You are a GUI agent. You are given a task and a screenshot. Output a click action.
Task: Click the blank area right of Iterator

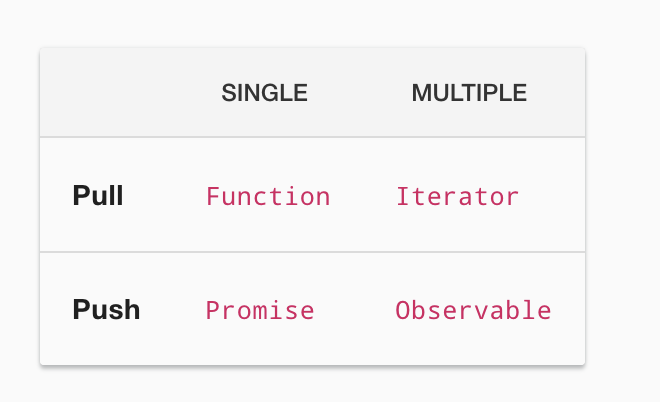click(555, 196)
